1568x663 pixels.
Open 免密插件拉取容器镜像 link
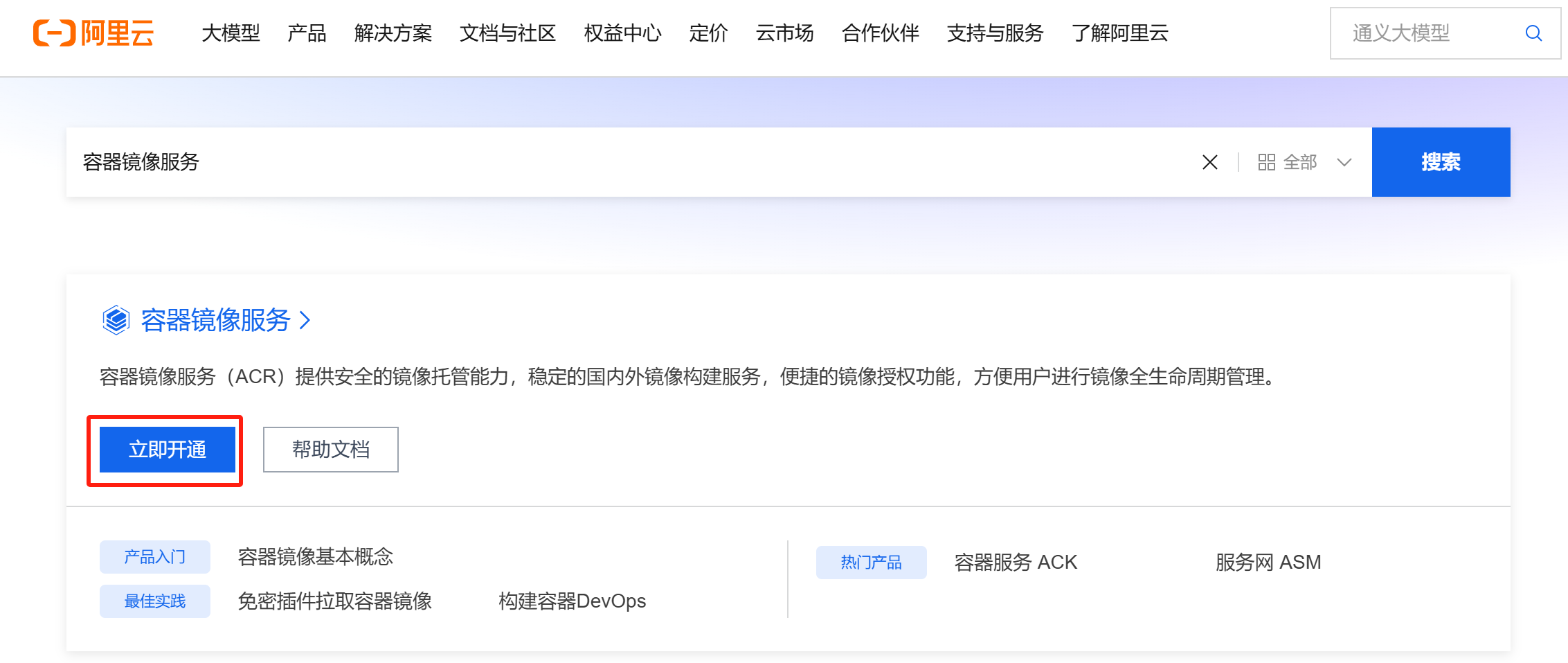coord(334,601)
